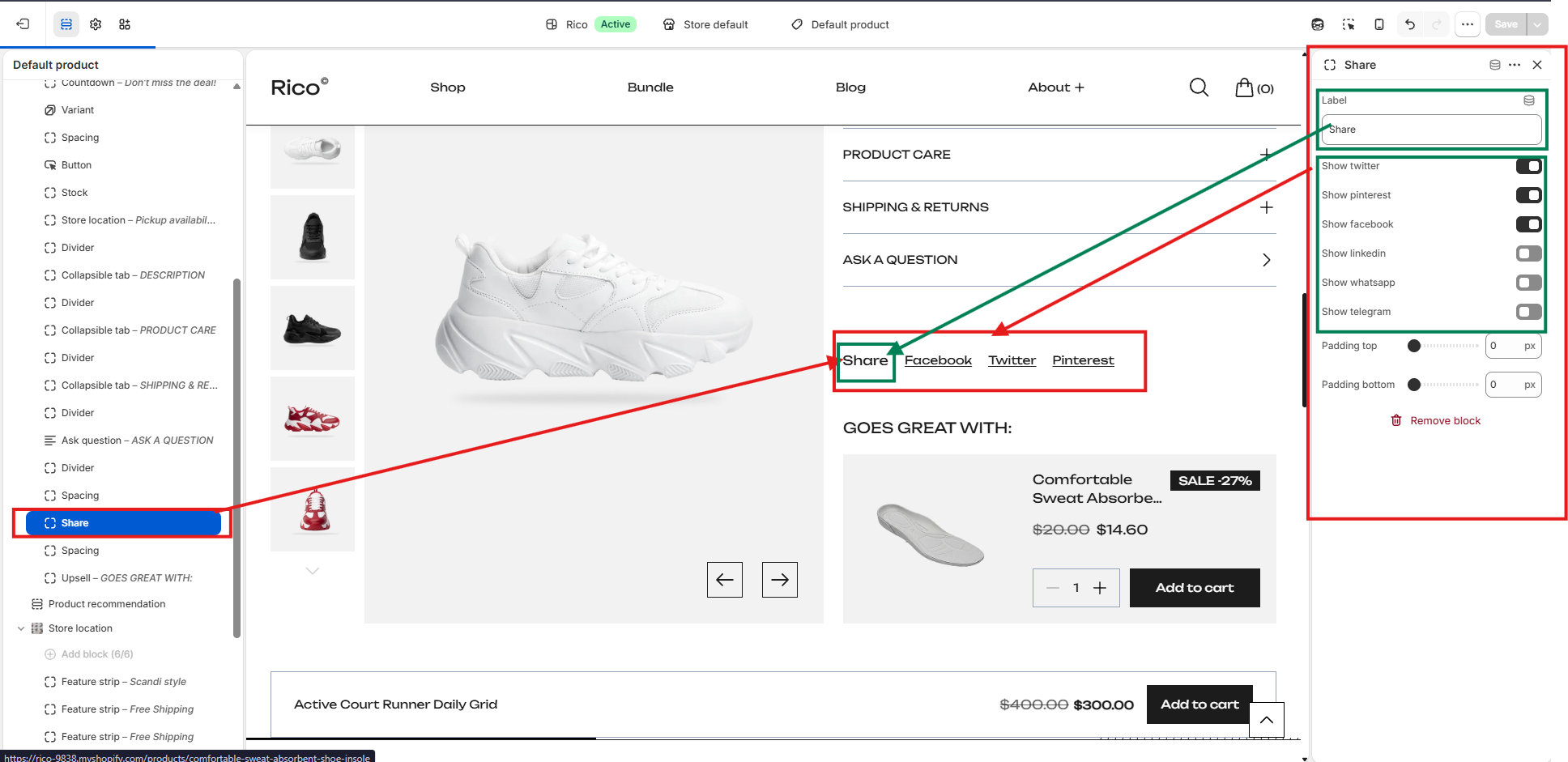Disable the Show pinterest toggle
The height and width of the screenshot is (762, 1568).
pos(1529,195)
